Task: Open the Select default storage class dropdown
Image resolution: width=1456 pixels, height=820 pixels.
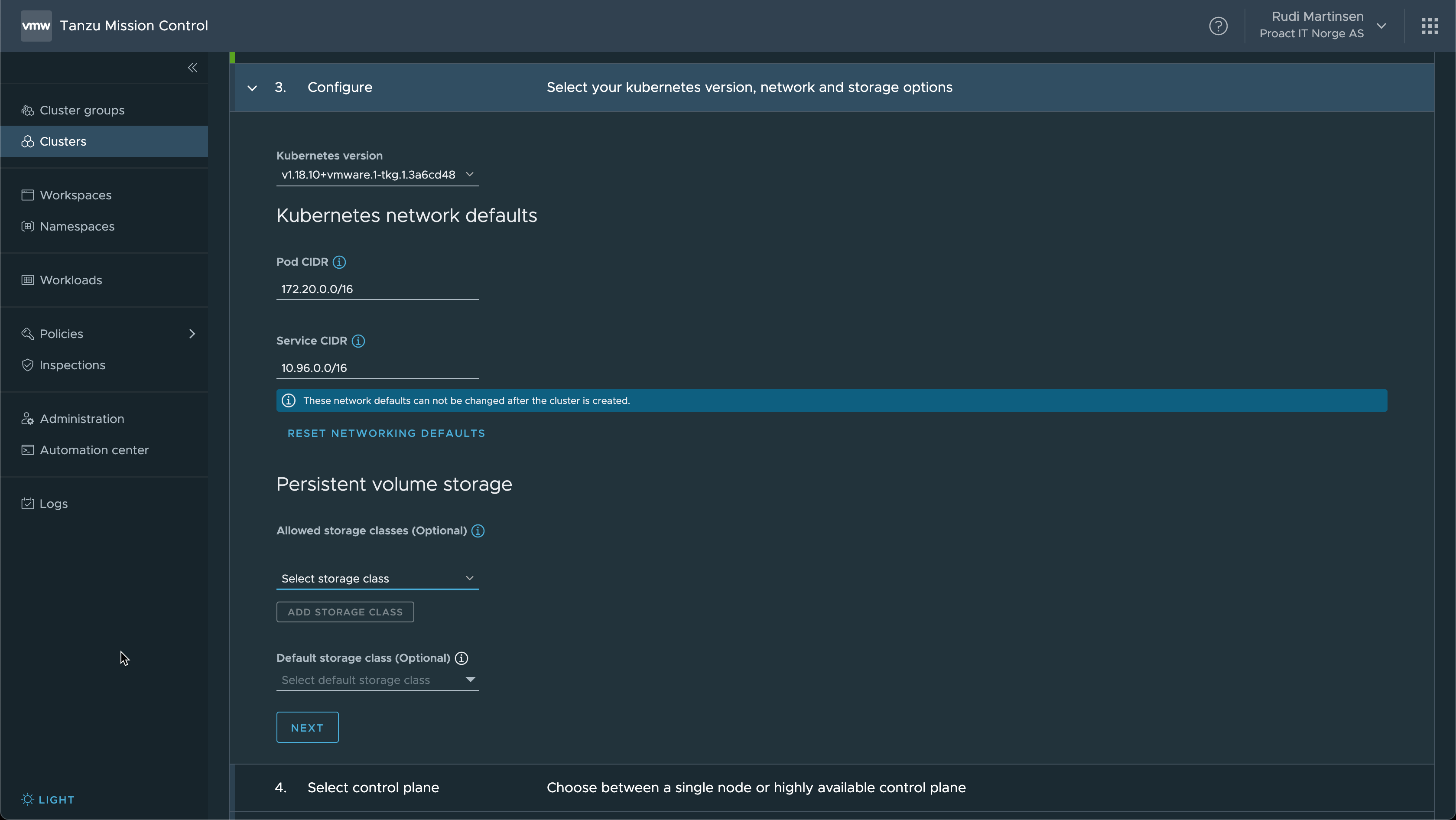Action: (x=377, y=680)
